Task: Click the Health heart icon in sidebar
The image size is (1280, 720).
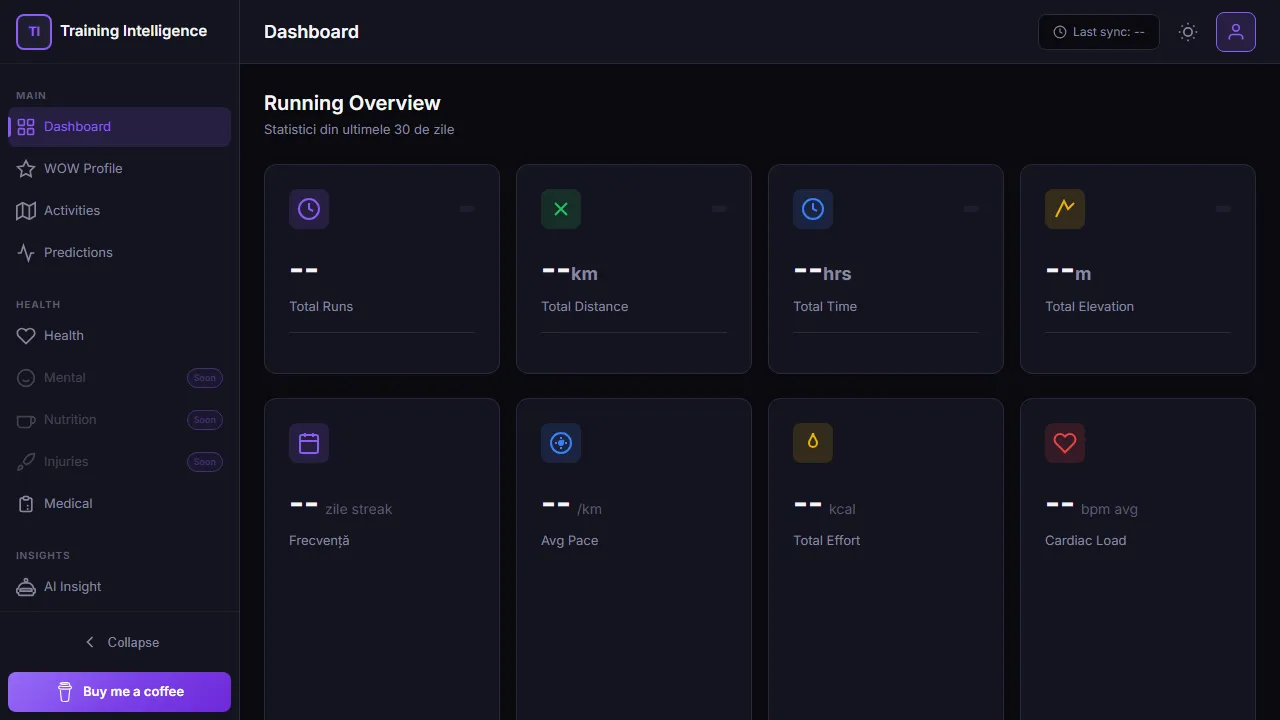Action: coord(25,335)
